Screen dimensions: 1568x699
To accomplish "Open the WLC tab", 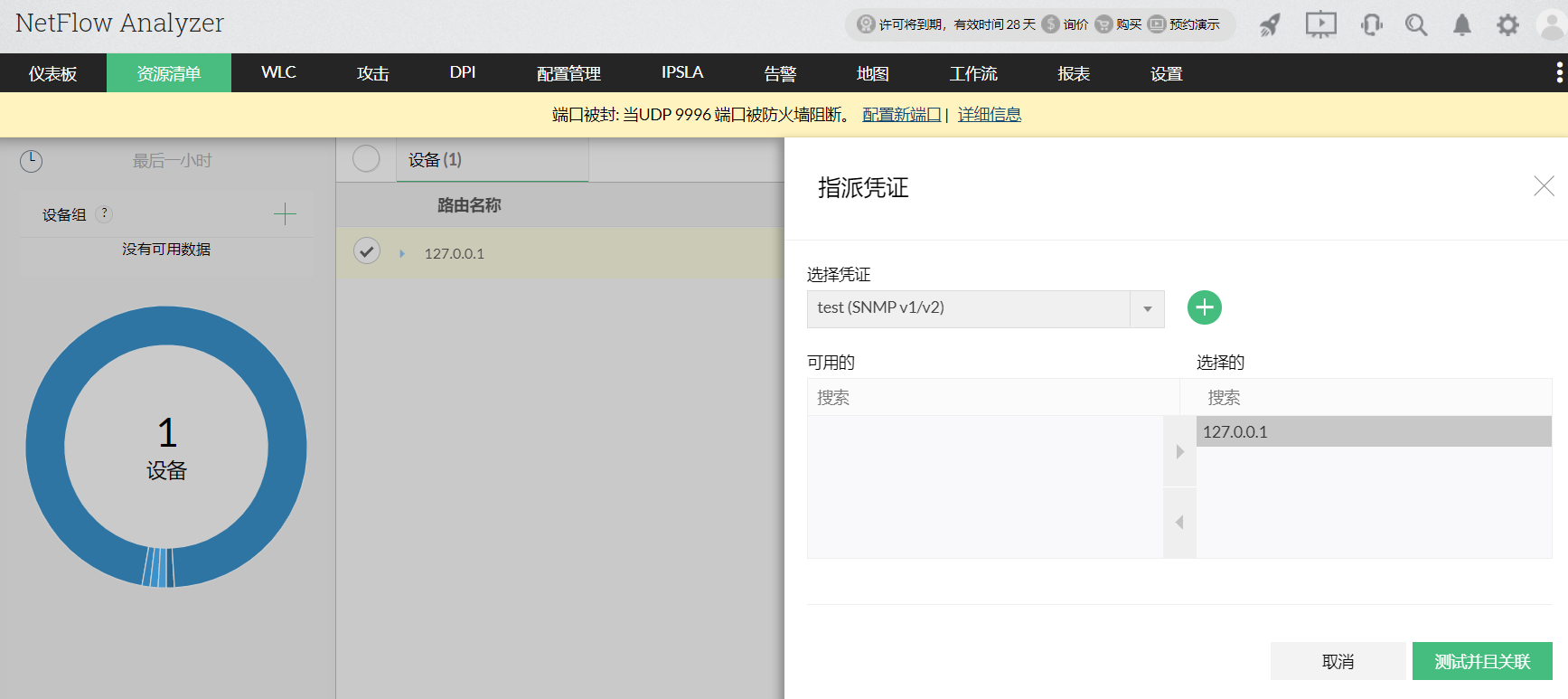I will click(x=278, y=73).
